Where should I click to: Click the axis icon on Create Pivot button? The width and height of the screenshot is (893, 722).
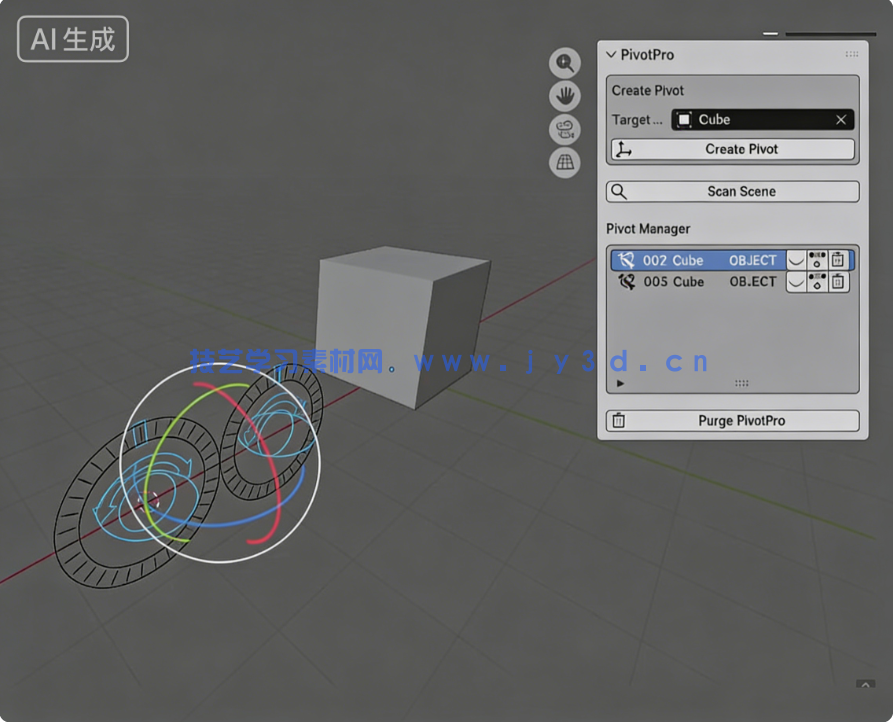(x=621, y=148)
